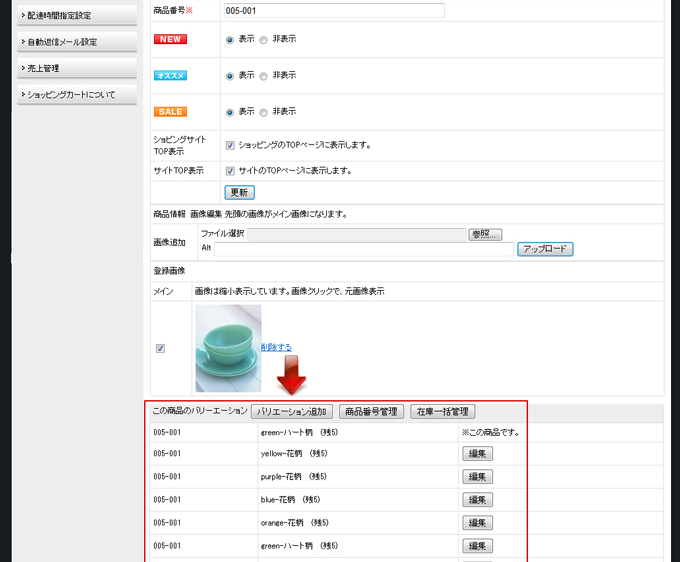This screenshot has height=562, width=680.
Task: Click the 削除する link
Action: (276, 347)
